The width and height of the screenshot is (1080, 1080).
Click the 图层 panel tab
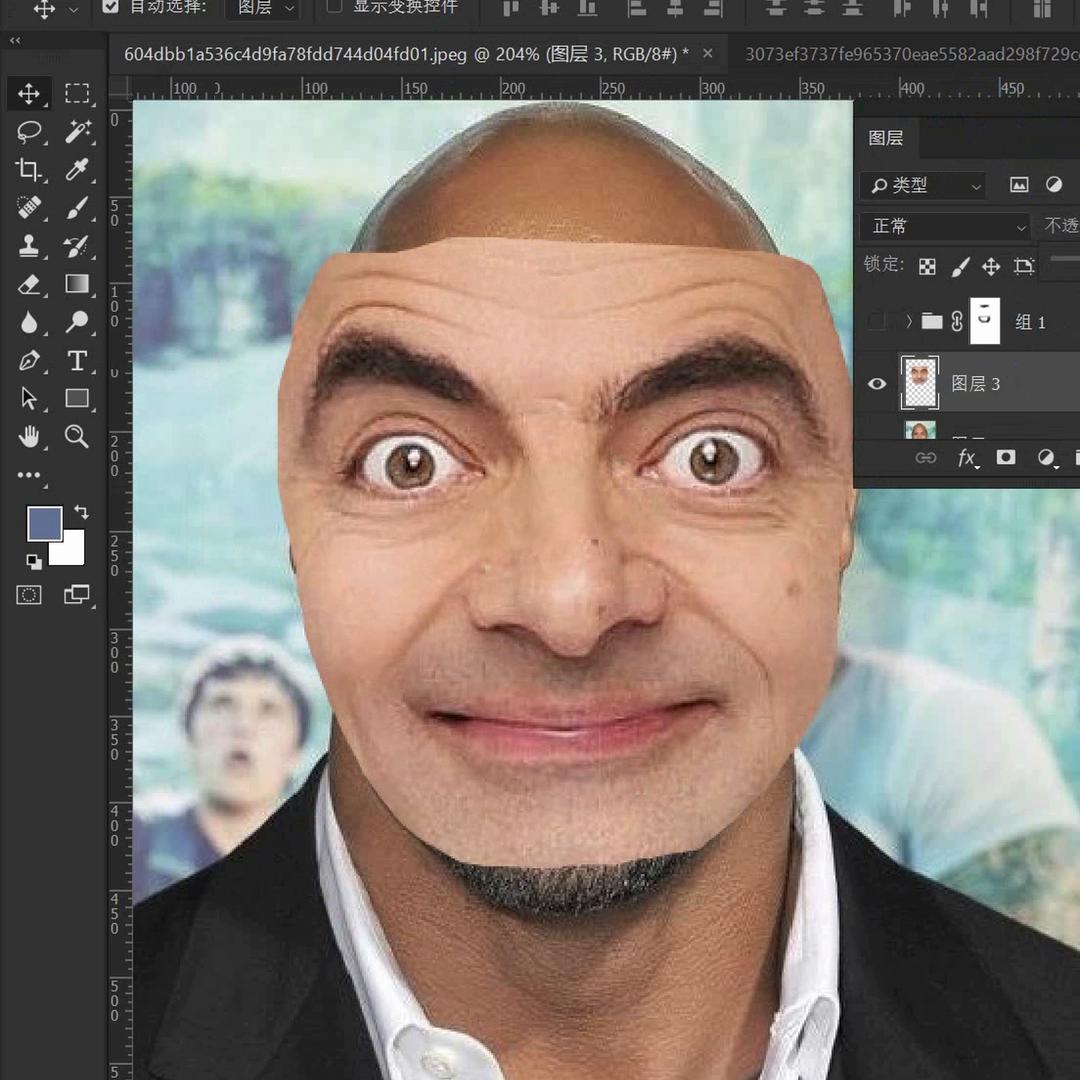[885, 138]
